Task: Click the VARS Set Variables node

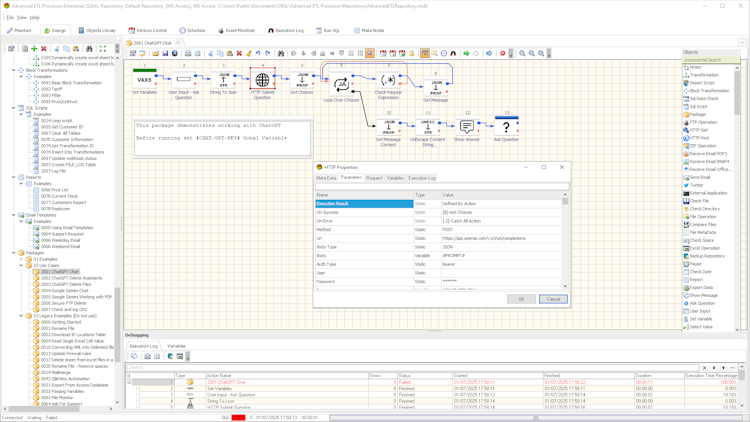Action: (144, 79)
